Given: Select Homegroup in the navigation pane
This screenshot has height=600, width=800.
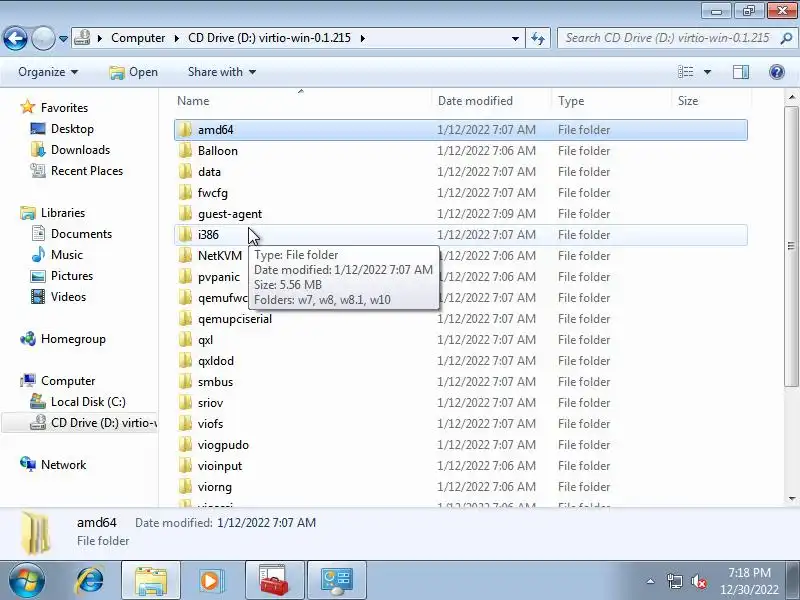Looking at the screenshot, I should (73, 339).
